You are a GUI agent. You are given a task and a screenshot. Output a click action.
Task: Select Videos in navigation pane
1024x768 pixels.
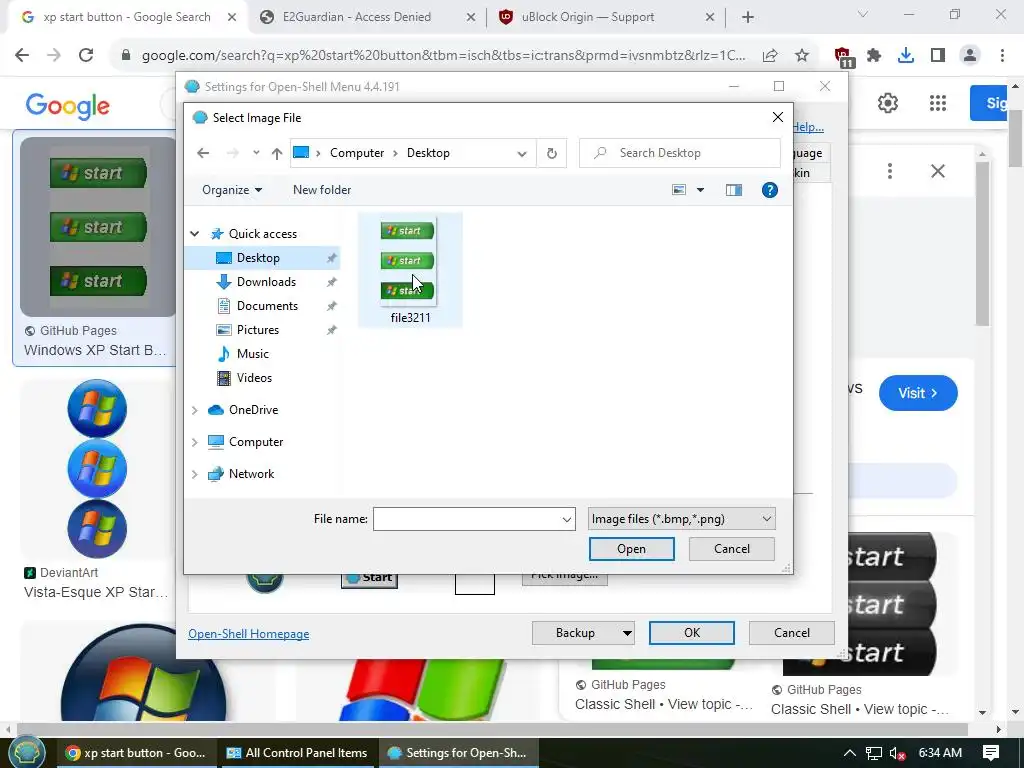253,378
